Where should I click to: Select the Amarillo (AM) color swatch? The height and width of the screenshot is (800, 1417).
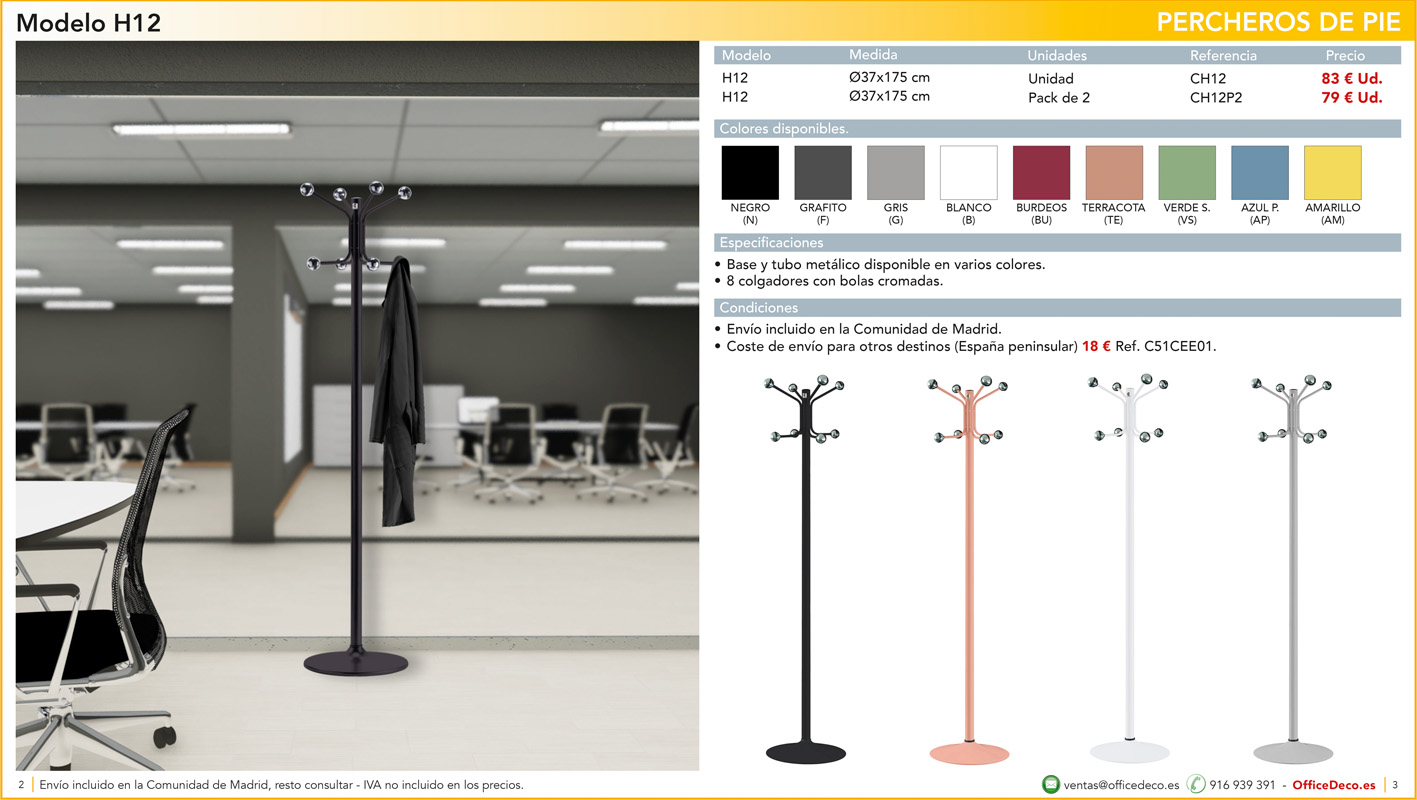click(x=1333, y=173)
